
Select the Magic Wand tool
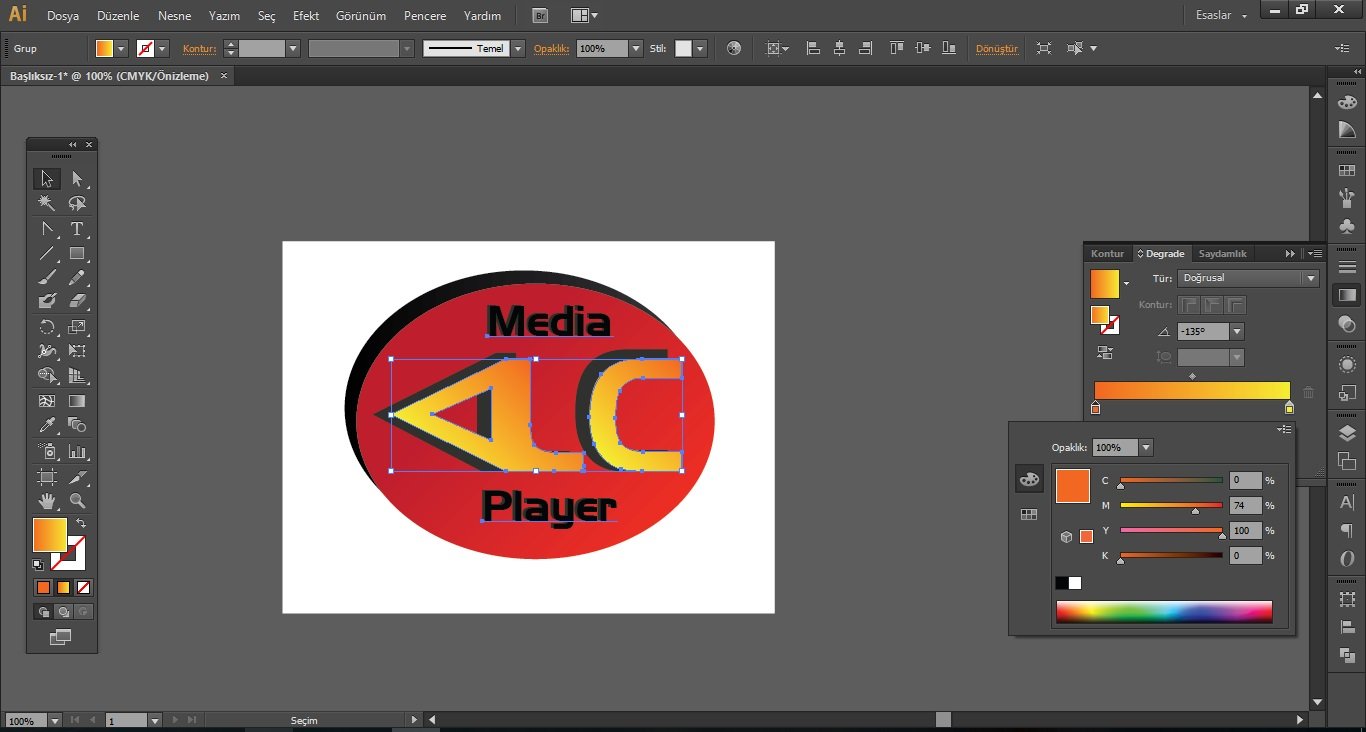point(46,203)
